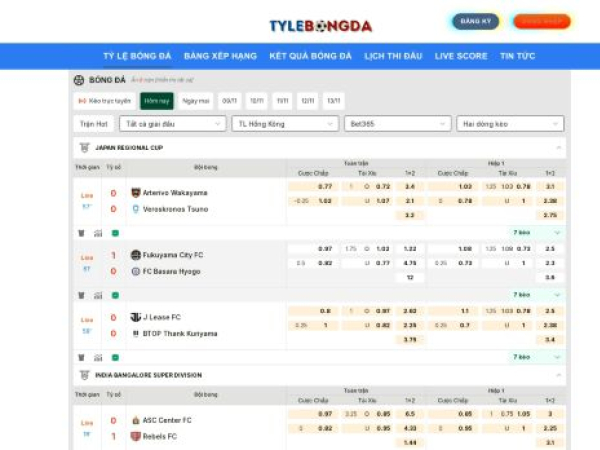
Task: Open the BẢNG XẾP HẠNG menu item
Action: (x=220, y=56)
